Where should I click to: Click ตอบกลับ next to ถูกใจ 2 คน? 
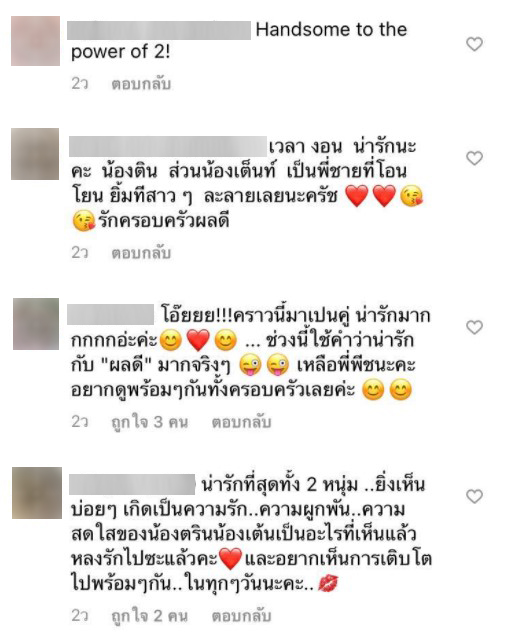click(x=241, y=616)
